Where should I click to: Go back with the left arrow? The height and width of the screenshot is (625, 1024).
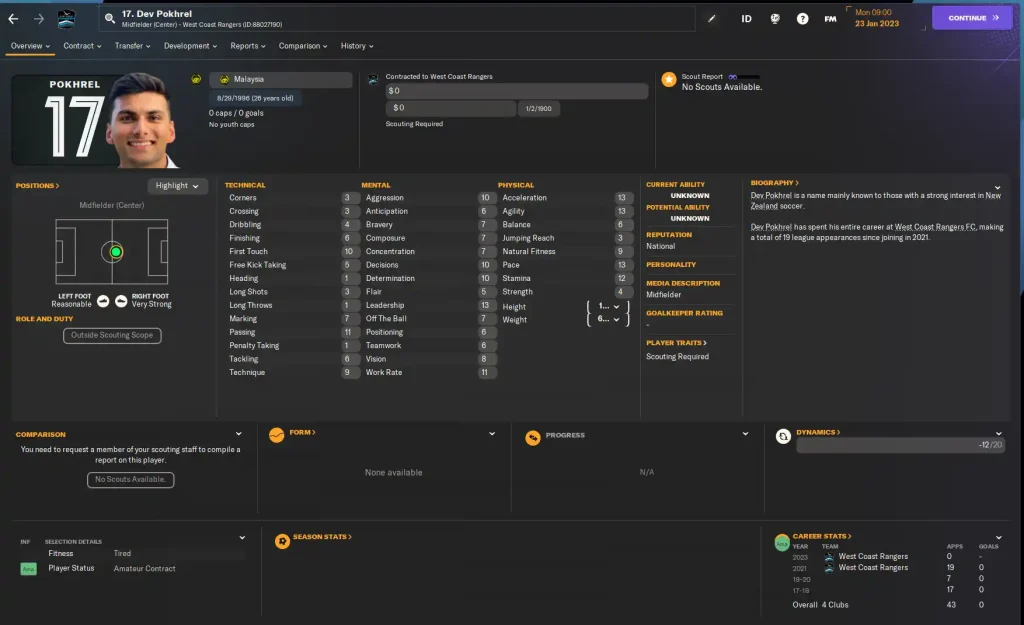pos(13,19)
